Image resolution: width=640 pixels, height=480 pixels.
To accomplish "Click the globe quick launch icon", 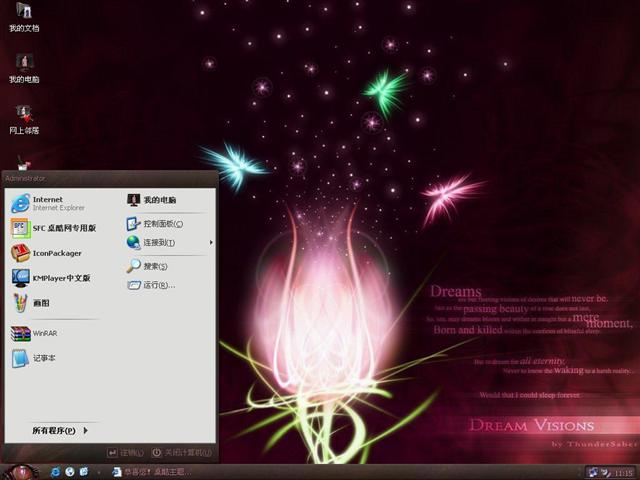I will pos(69,472).
